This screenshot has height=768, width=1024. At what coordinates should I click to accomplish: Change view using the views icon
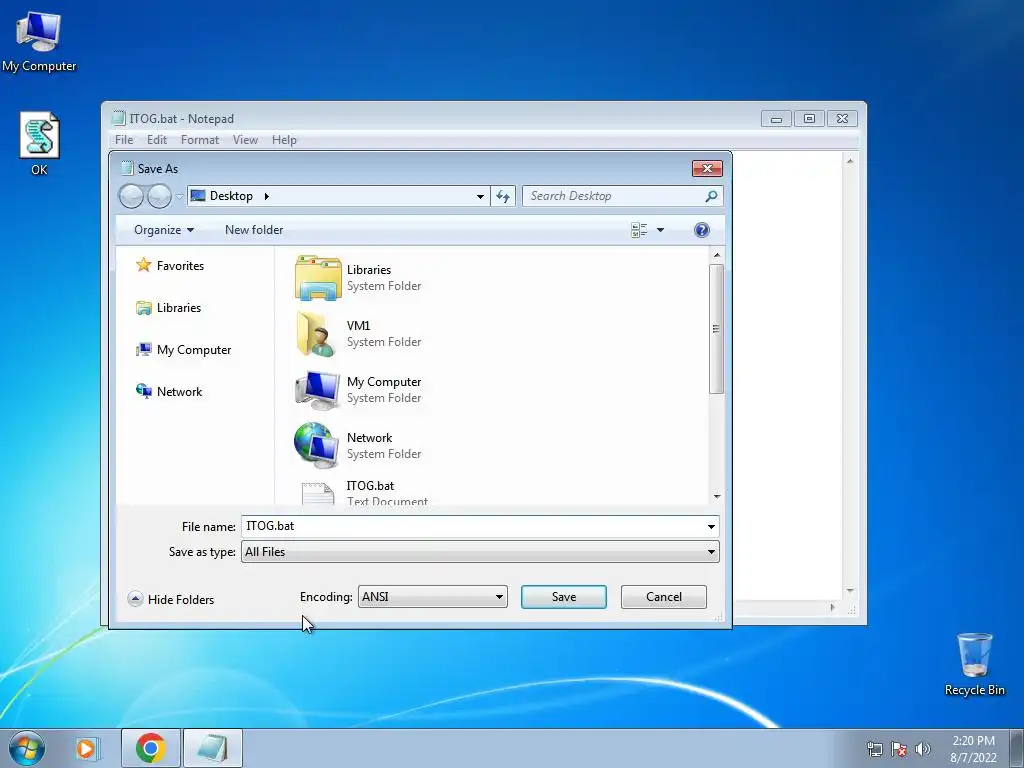pyautogui.click(x=639, y=230)
